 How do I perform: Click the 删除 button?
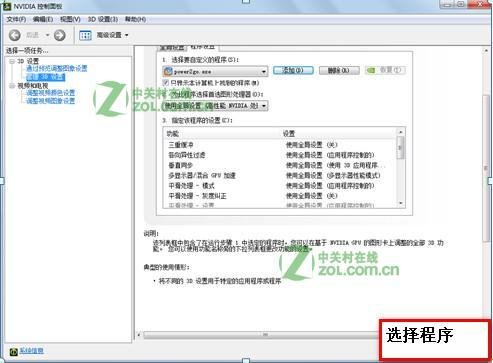tap(339, 70)
